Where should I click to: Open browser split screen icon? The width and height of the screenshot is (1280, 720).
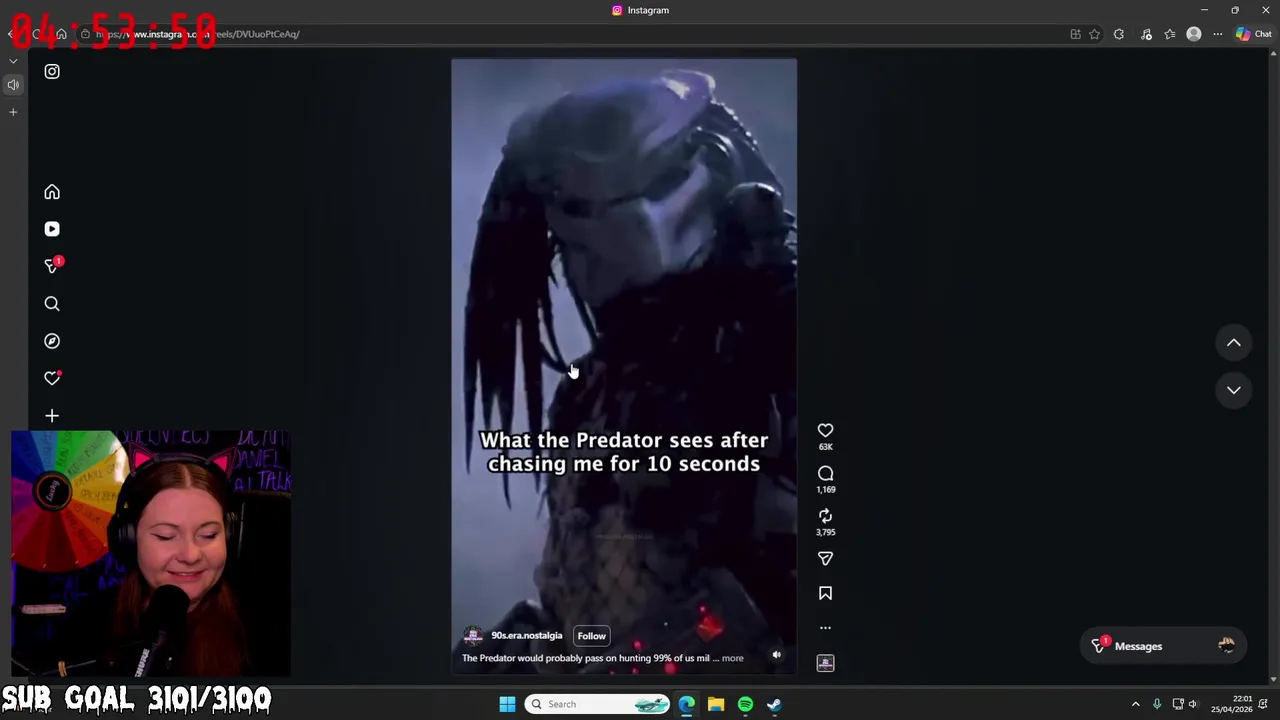tap(1075, 34)
